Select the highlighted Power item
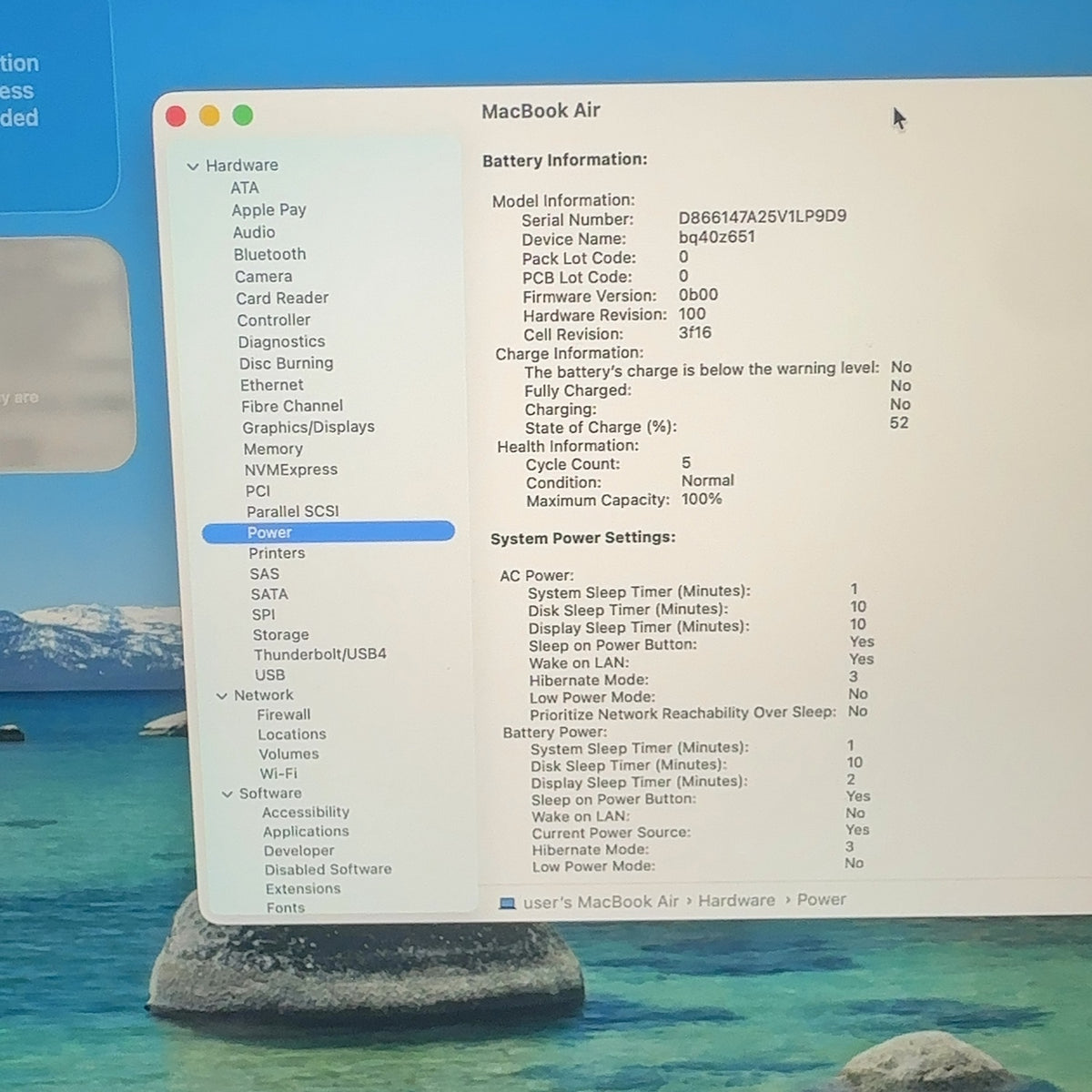1092x1092 pixels. click(x=329, y=532)
